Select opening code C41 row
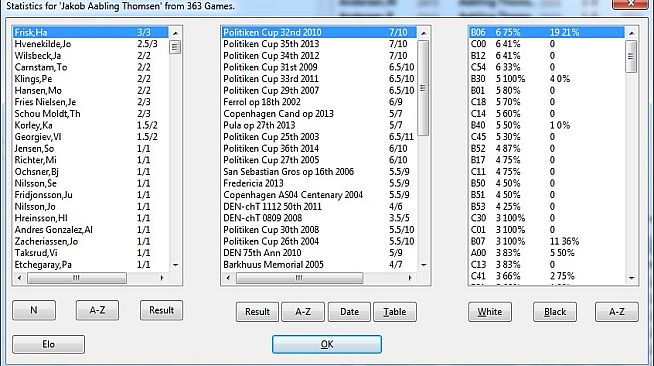Viewport: 654px width, 366px height. pyautogui.click(x=547, y=276)
